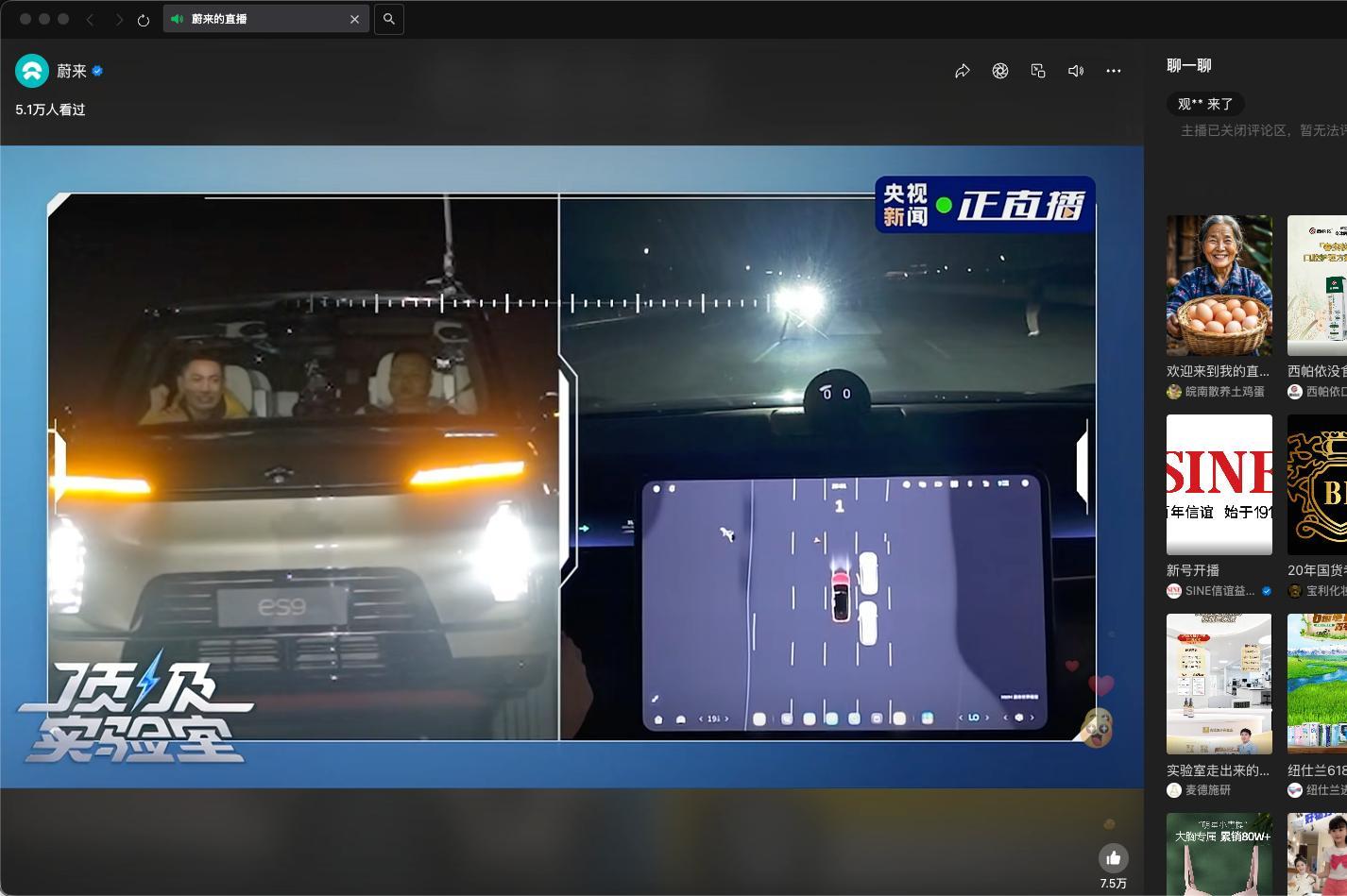This screenshot has width=1347, height=896.
Task: Go forward with the forward arrow
Action: click(x=119, y=19)
